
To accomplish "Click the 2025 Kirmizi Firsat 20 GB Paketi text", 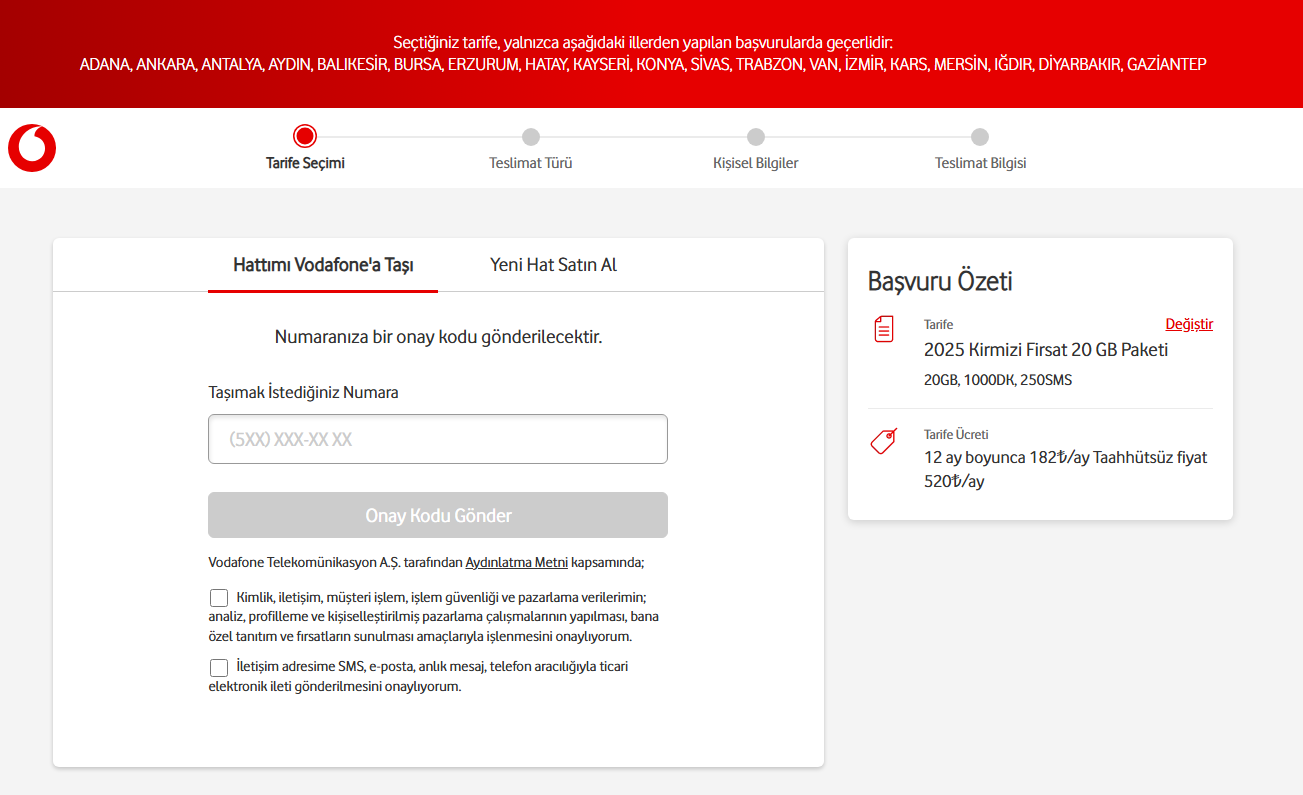I will (1046, 350).
